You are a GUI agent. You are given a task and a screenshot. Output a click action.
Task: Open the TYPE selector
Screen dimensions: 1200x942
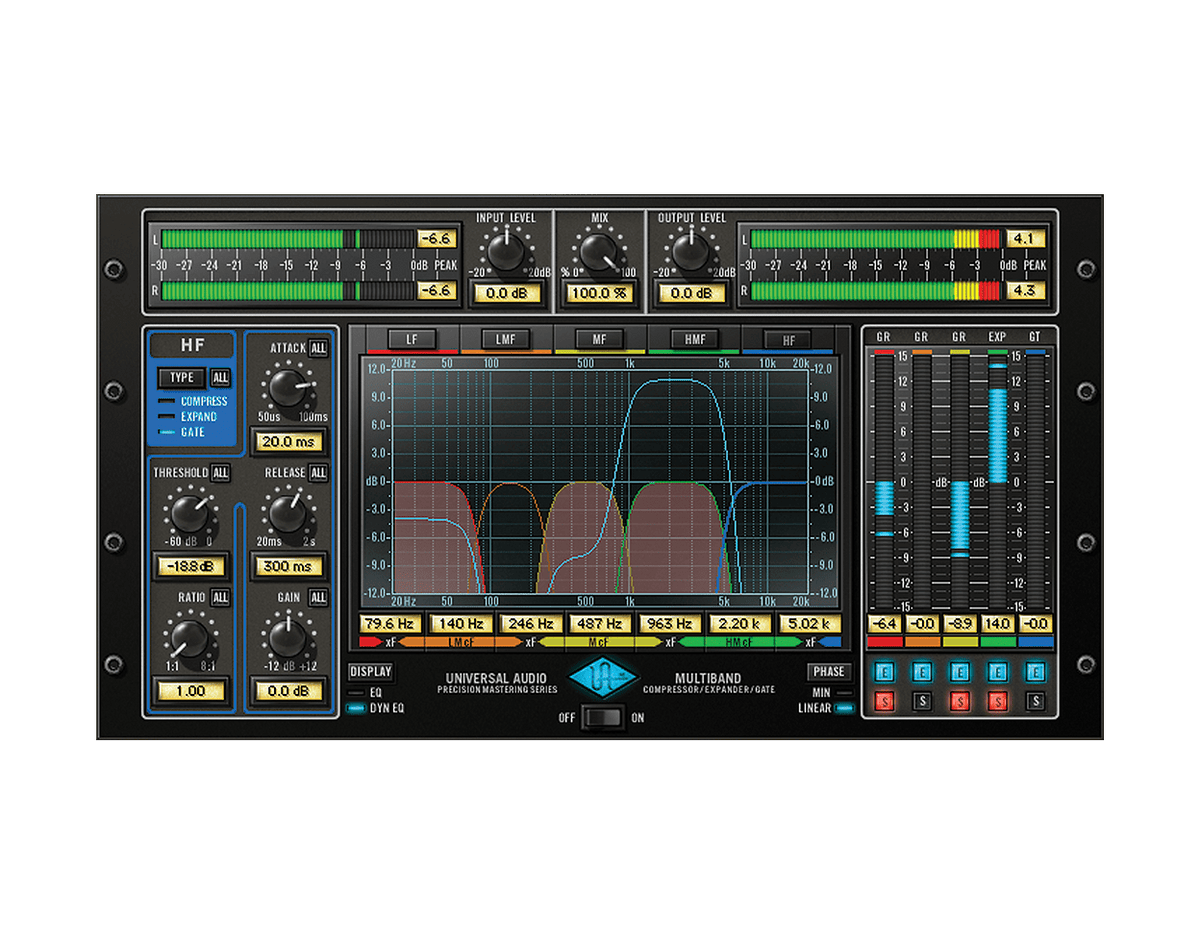click(181, 378)
